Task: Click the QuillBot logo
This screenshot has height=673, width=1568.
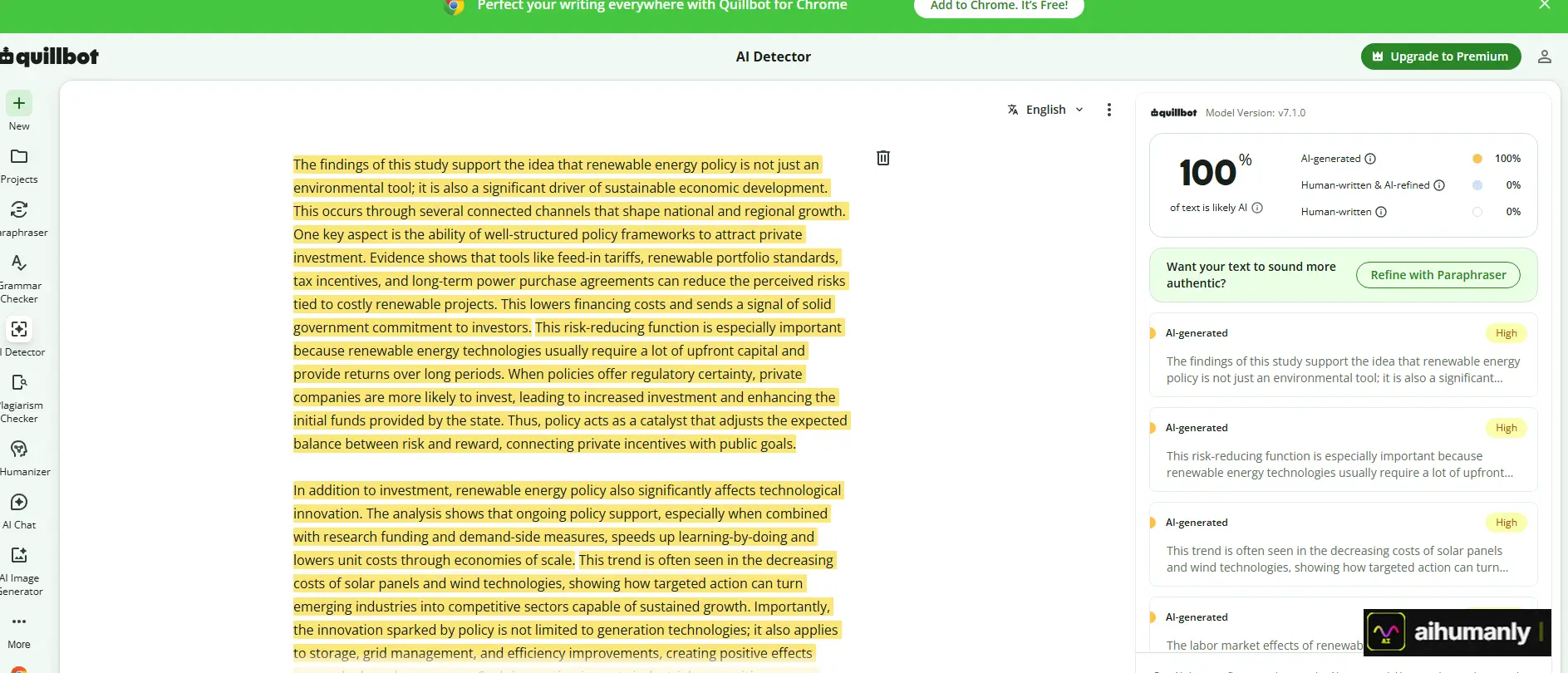Action: (50, 56)
